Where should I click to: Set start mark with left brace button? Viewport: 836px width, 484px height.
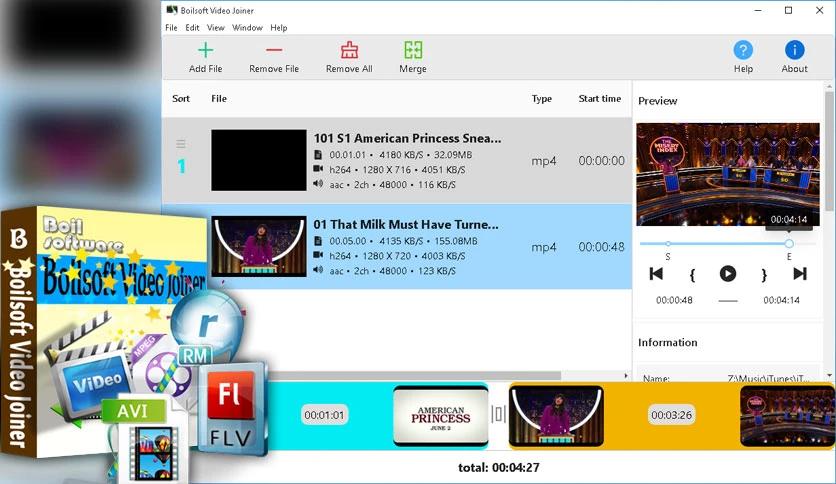pos(692,275)
